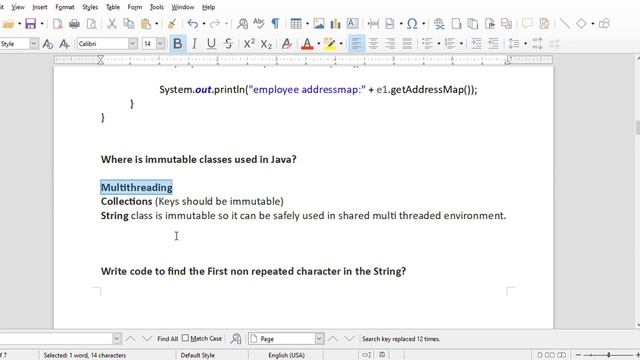Open the Styles menu
Viewport: 640px width, 360px height.
(x=90, y=7)
